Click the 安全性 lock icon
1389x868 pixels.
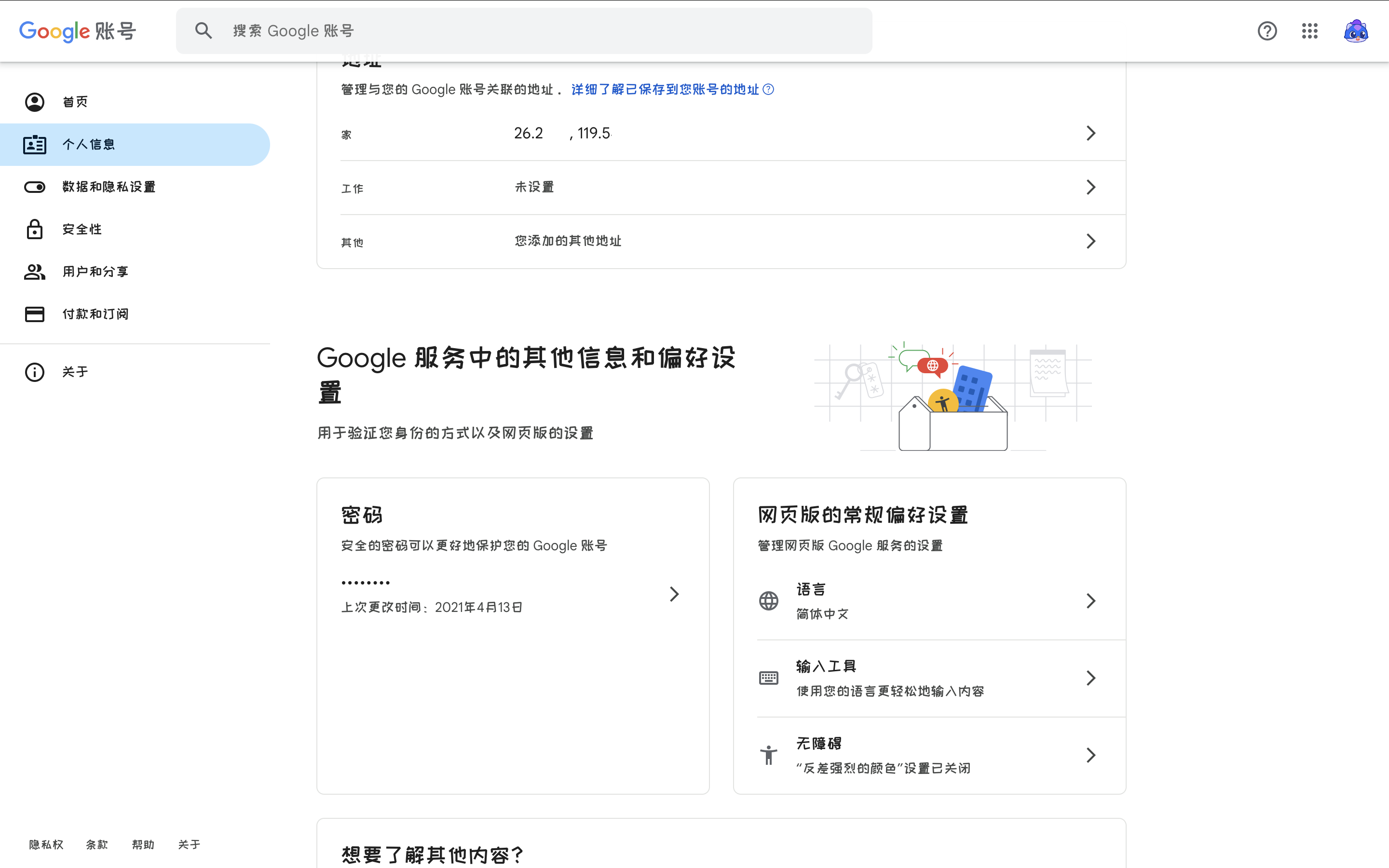pyautogui.click(x=34, y=229)
